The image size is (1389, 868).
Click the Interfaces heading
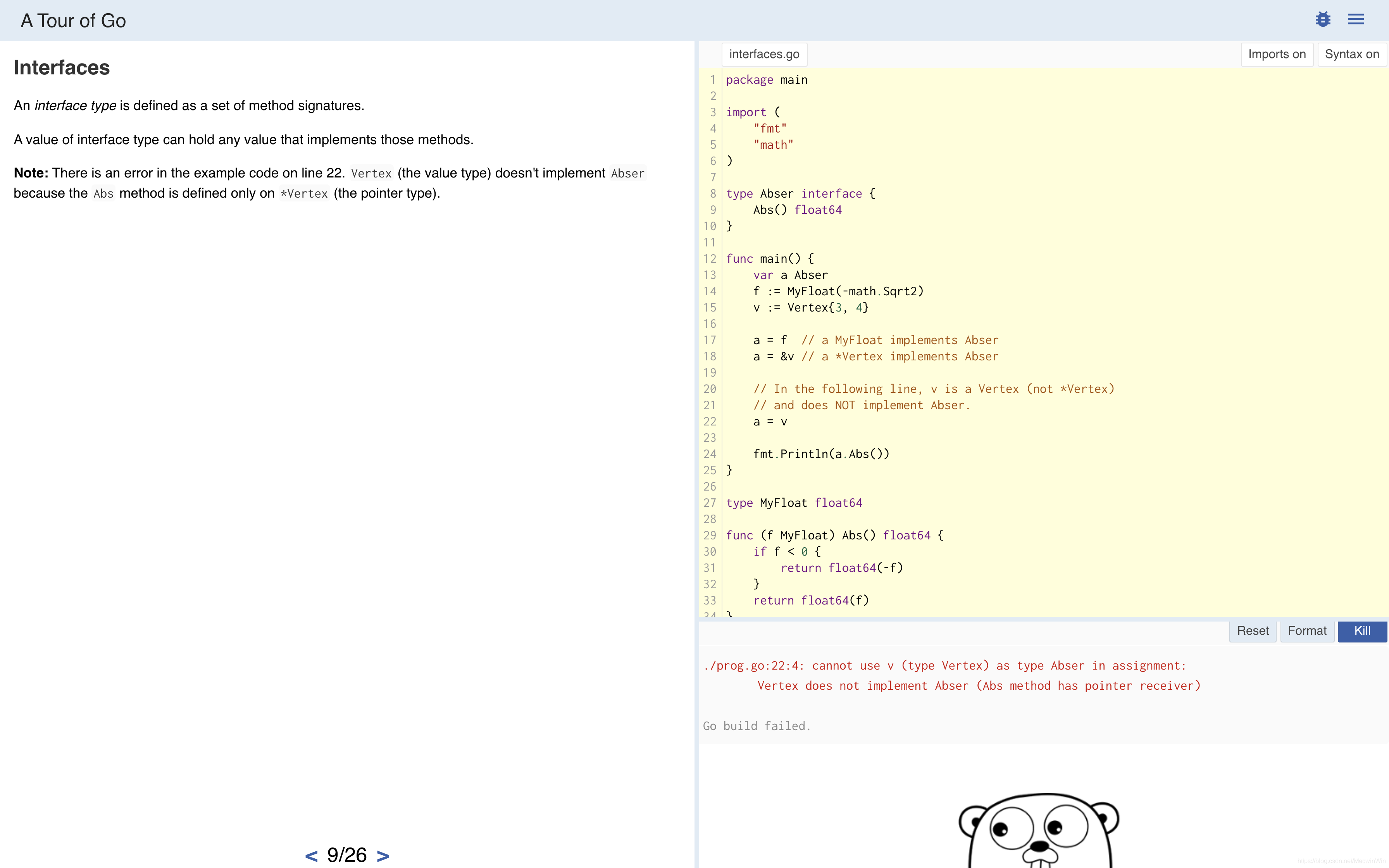[62, 68]
